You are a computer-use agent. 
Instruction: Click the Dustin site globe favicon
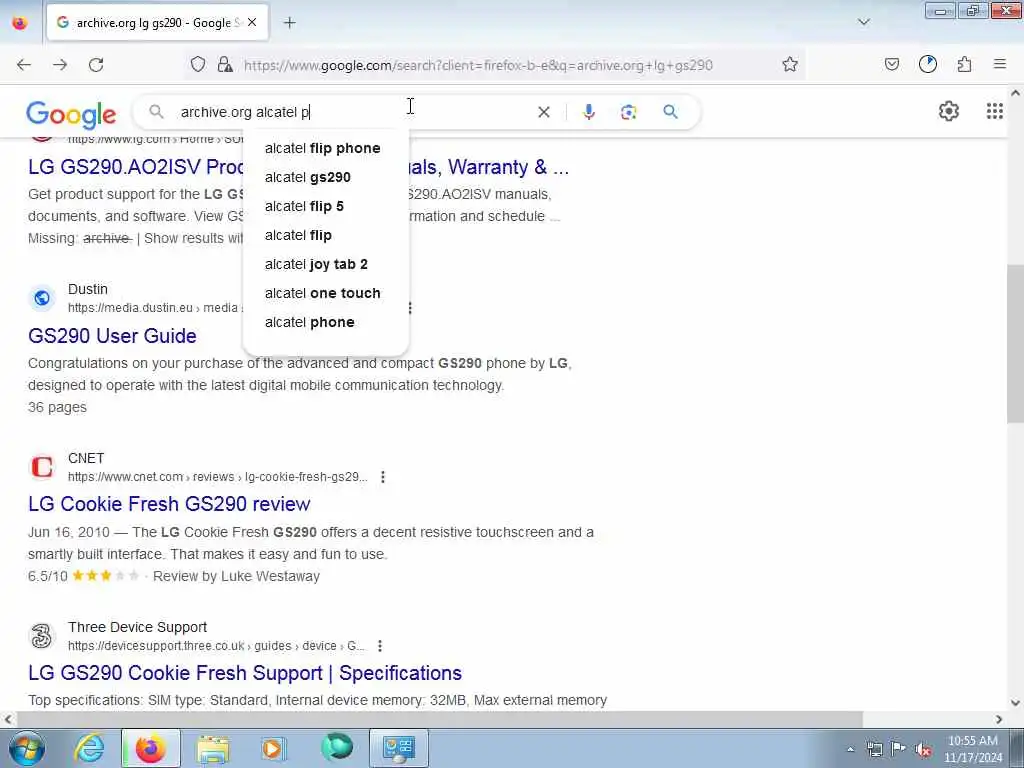[42, 298]
